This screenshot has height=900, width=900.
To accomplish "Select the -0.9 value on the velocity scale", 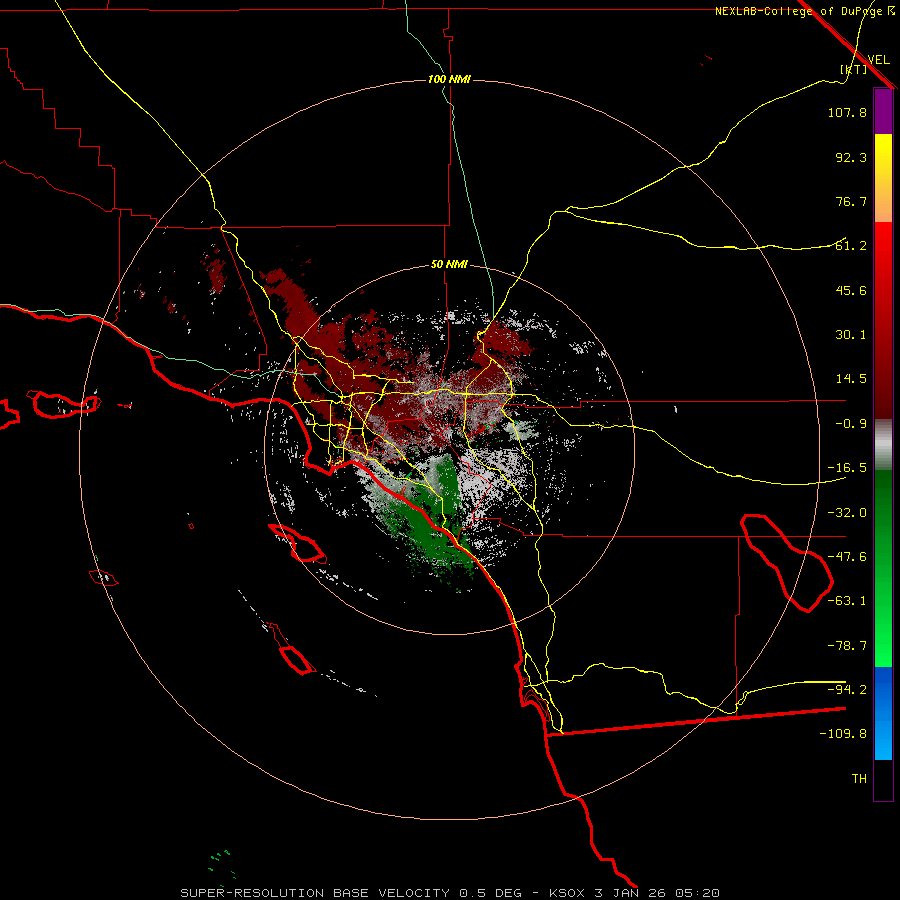I will pyautogui.click(x=851, y=424).
